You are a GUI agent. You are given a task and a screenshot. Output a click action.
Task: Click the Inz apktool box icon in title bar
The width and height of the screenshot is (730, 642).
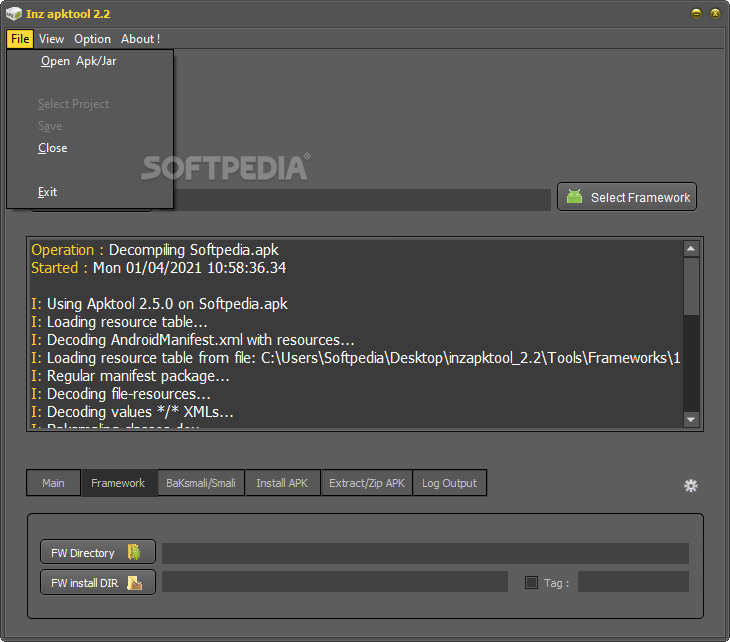coord(14,14)
